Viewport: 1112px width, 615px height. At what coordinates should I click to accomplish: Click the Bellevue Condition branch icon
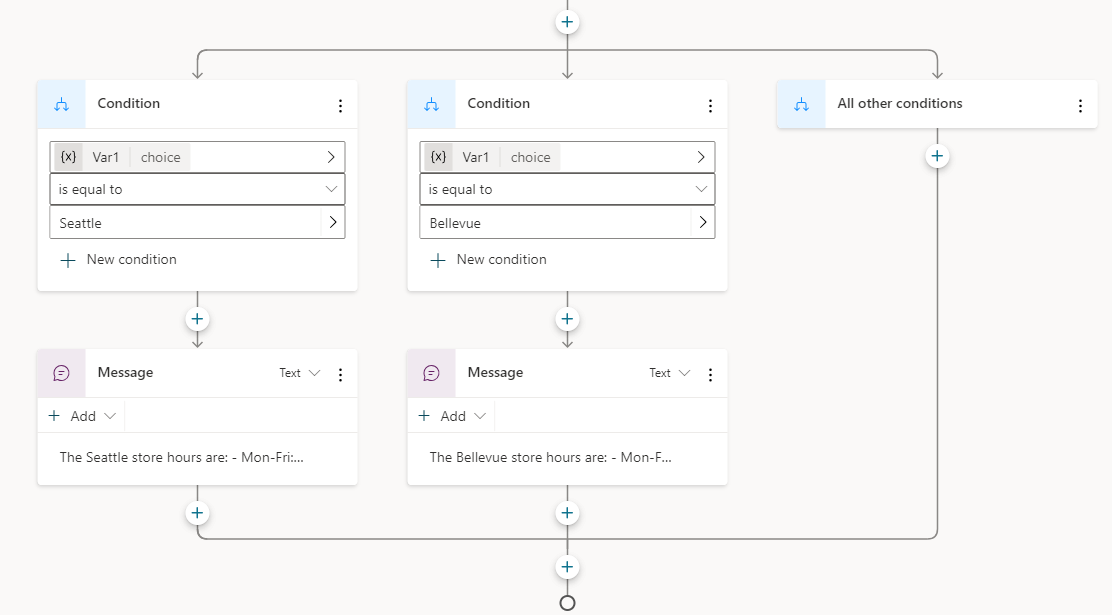(x=431, y=104)
